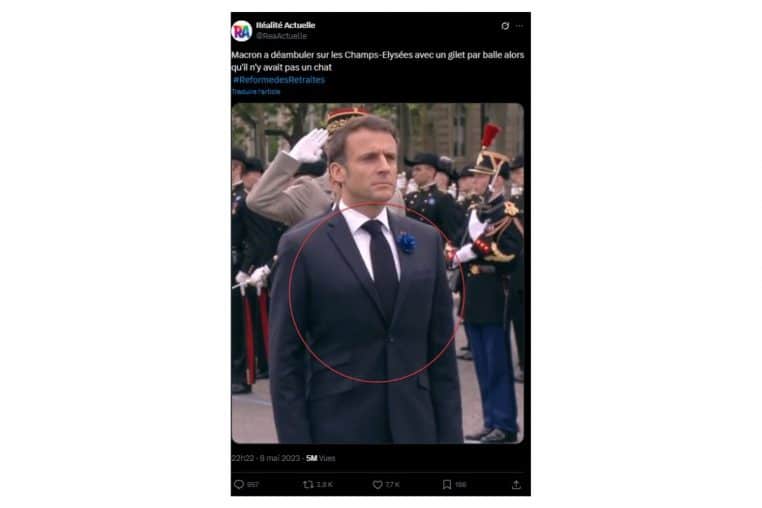This screenshot has height=508, width=762.
Task: Open the Réalité Actuelle display name
Action: pyautogui.click(x=286, y=24)
